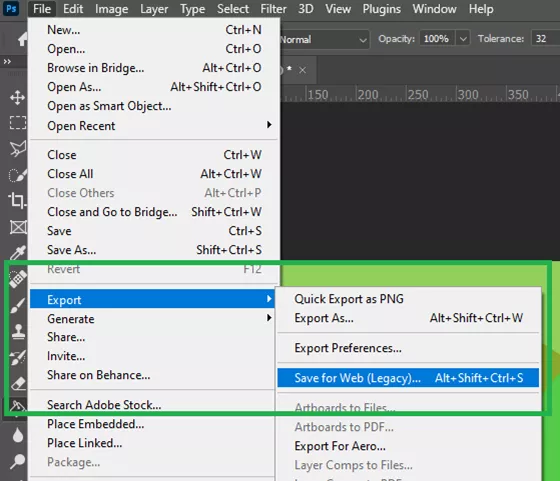Expand the toolbar with double chevron

coord(7,61)
